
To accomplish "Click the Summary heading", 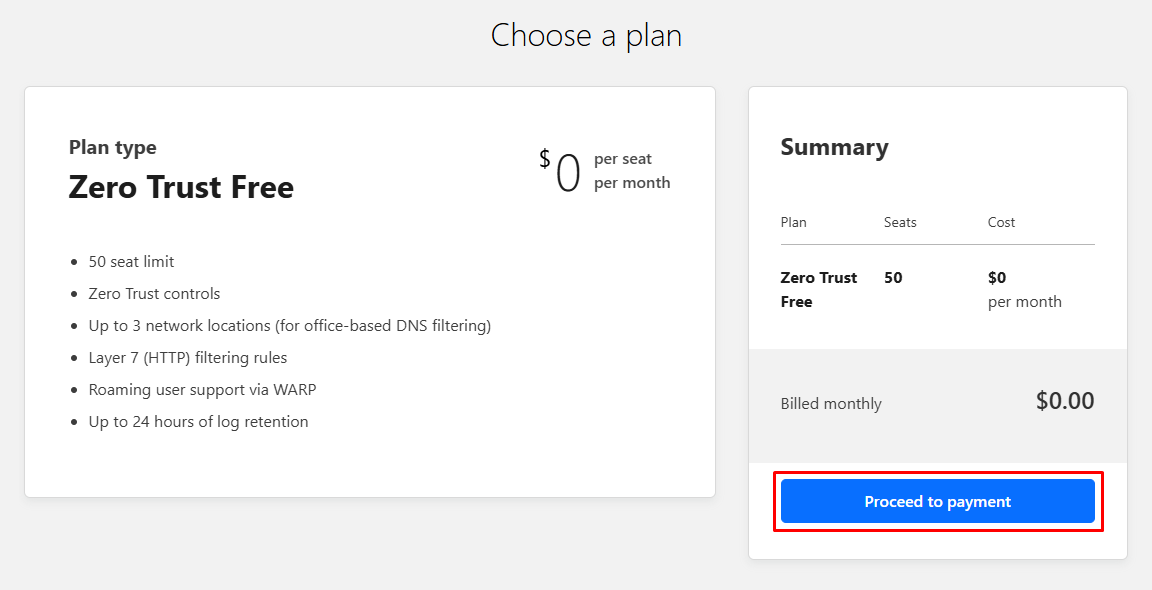I will coord(834,147).
